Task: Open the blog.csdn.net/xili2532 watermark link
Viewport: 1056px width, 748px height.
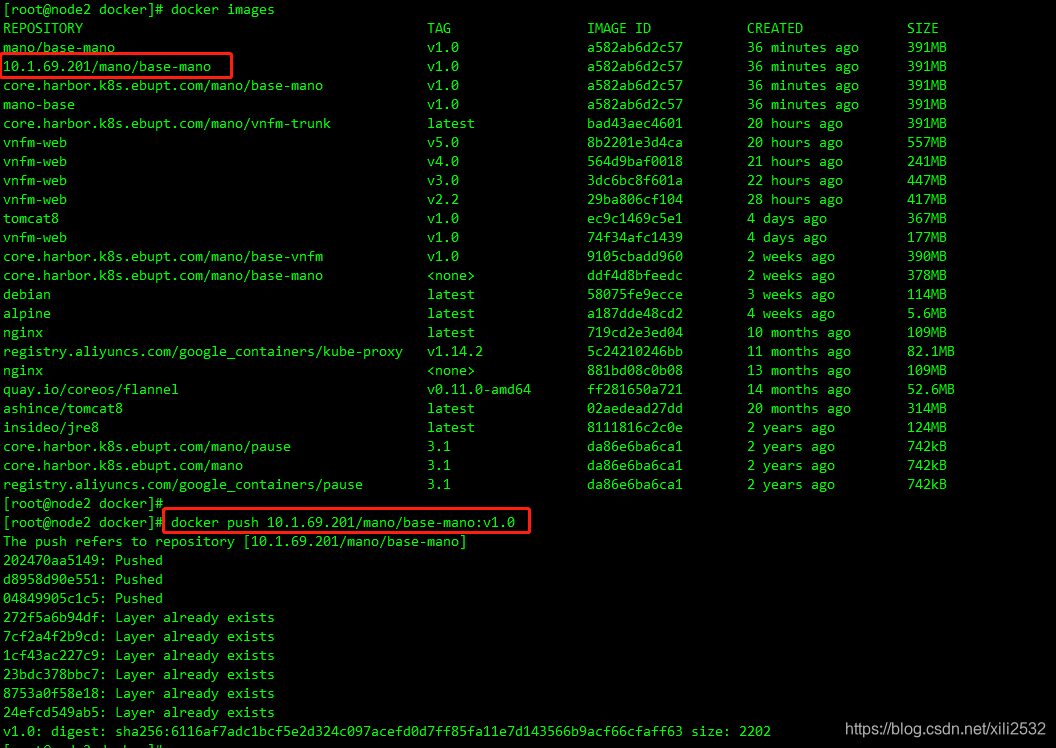Action: click(x=945, y=728)
